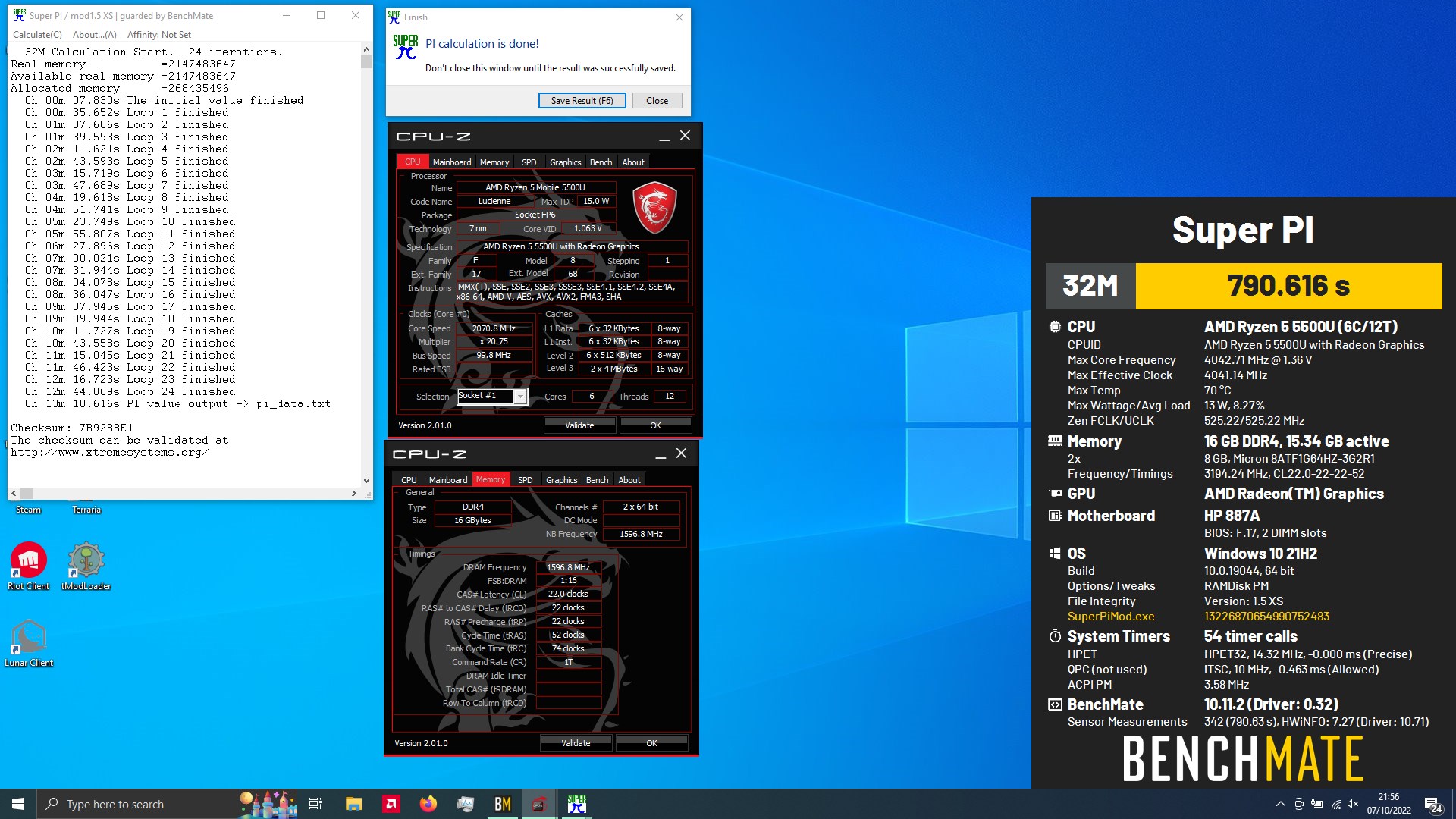This screenshot has height=819, width=1456.
Task: Open the tModLoader desktop shortcut
Action: (x=86, y=566)
